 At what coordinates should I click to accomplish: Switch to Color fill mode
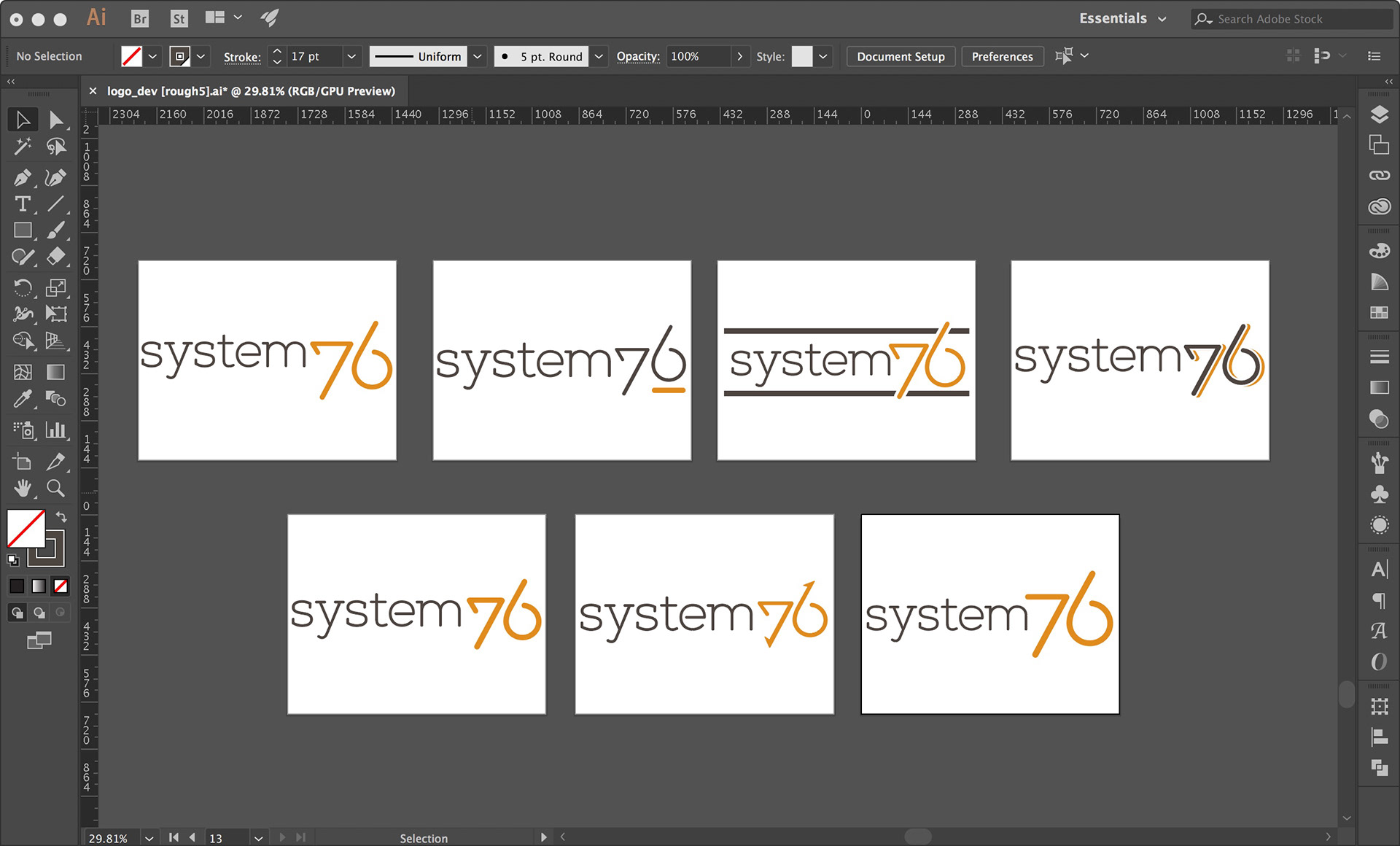pos(17,586)
